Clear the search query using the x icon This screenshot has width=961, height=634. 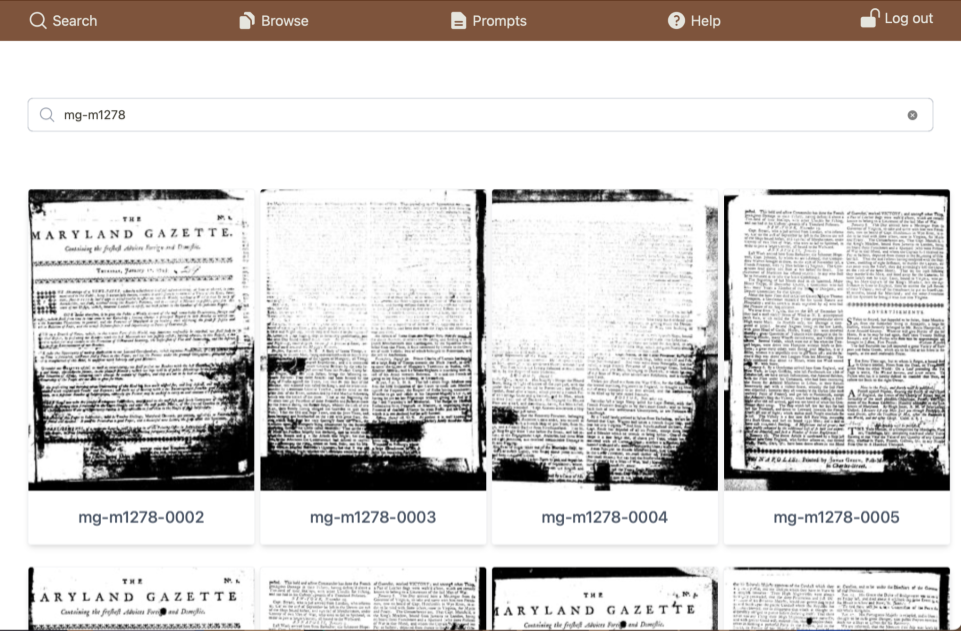(x=912, y=115)
